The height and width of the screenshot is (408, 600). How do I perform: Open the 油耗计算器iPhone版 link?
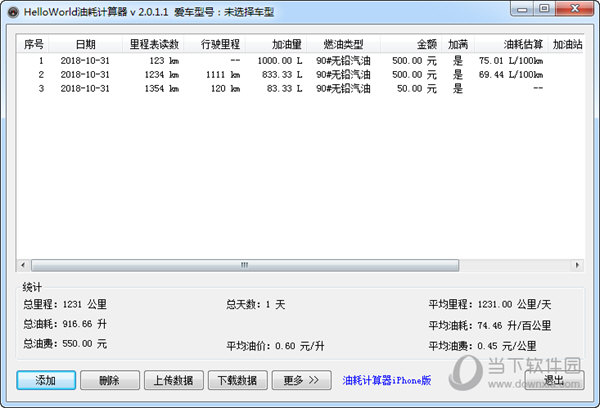click(x=387, y=380)
